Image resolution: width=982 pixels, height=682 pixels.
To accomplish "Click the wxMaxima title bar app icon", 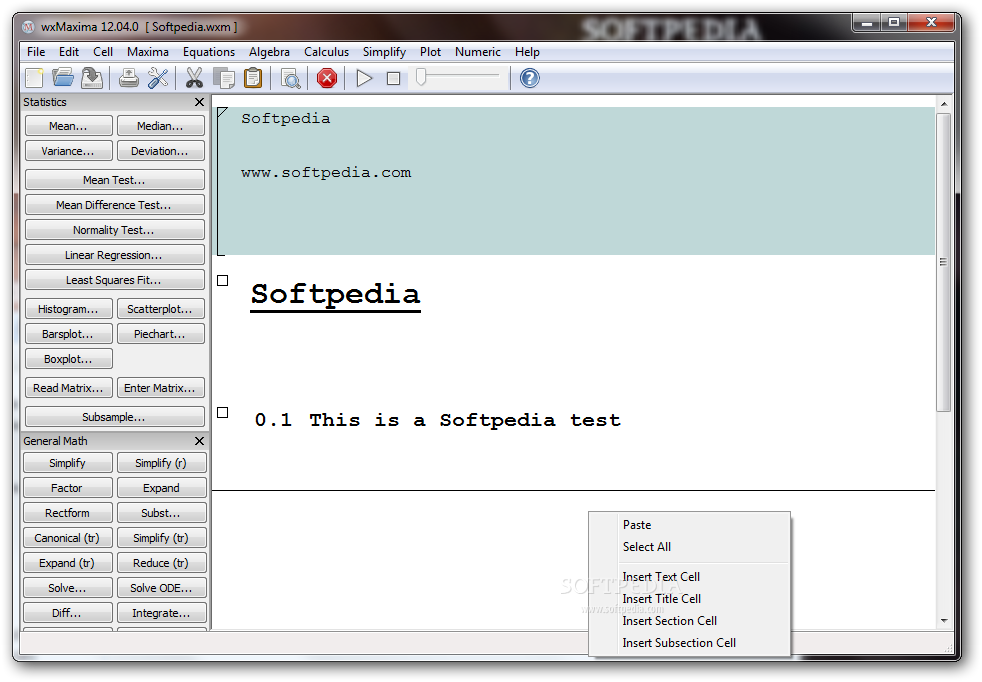I will 28,27.
